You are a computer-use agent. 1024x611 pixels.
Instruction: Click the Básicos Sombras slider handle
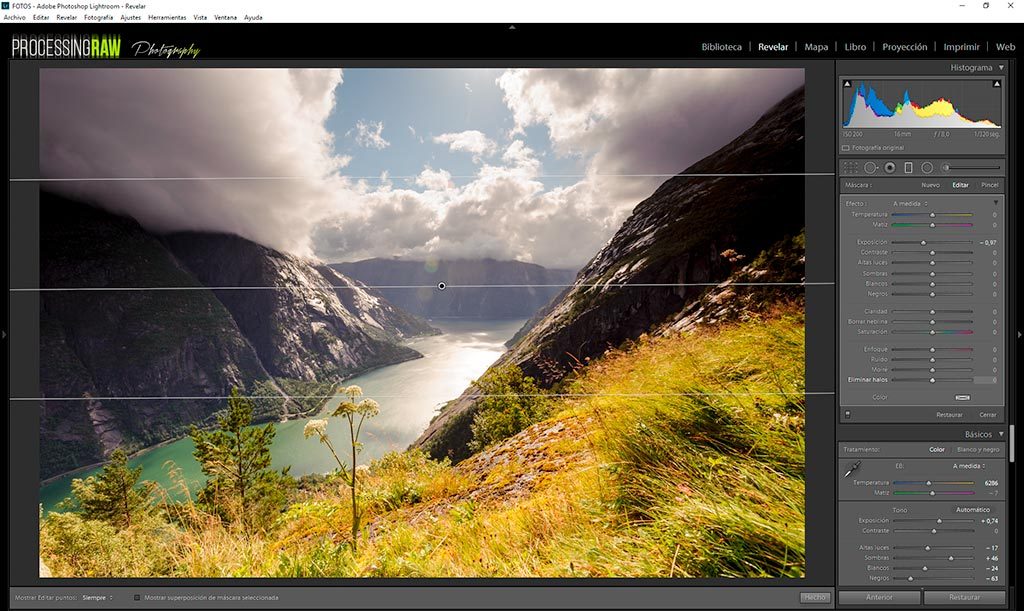[x=951, y=558]
